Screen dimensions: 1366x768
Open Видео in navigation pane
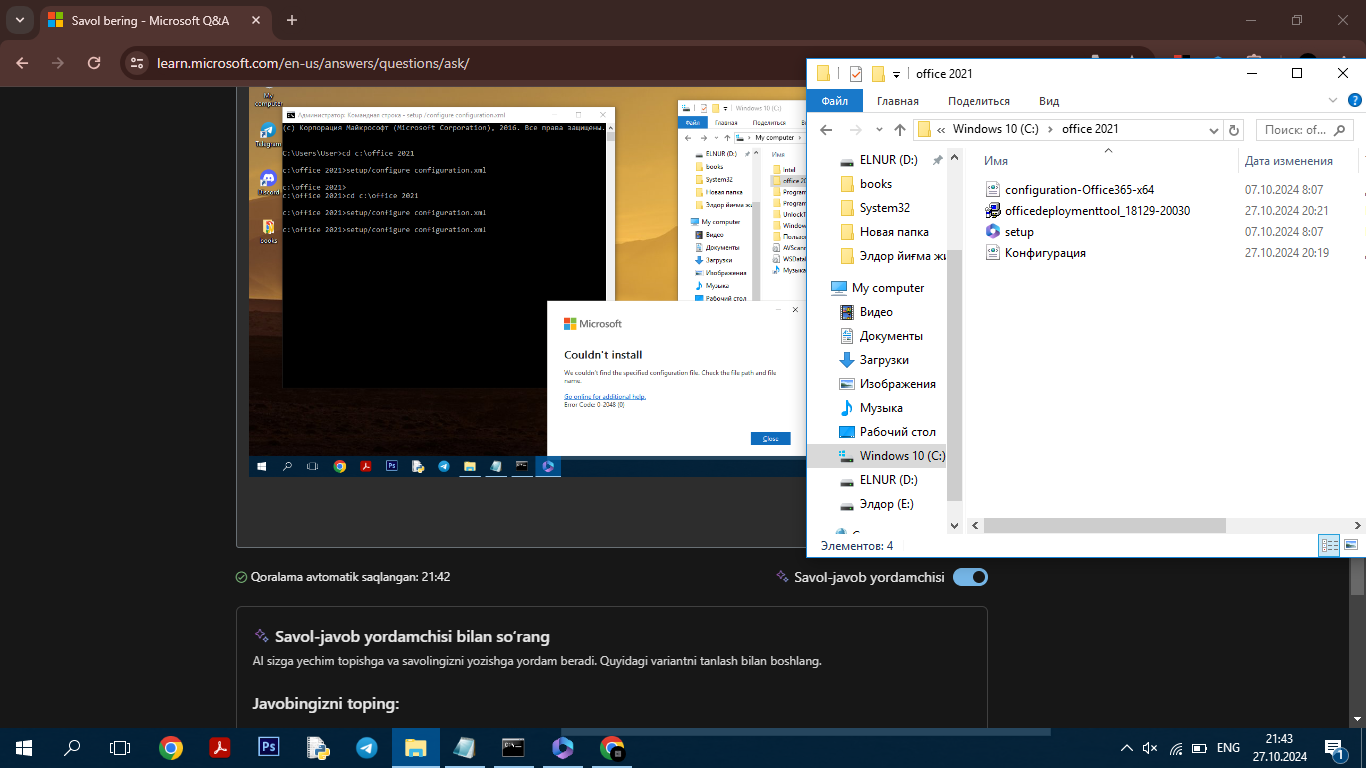tap(875, 312)
